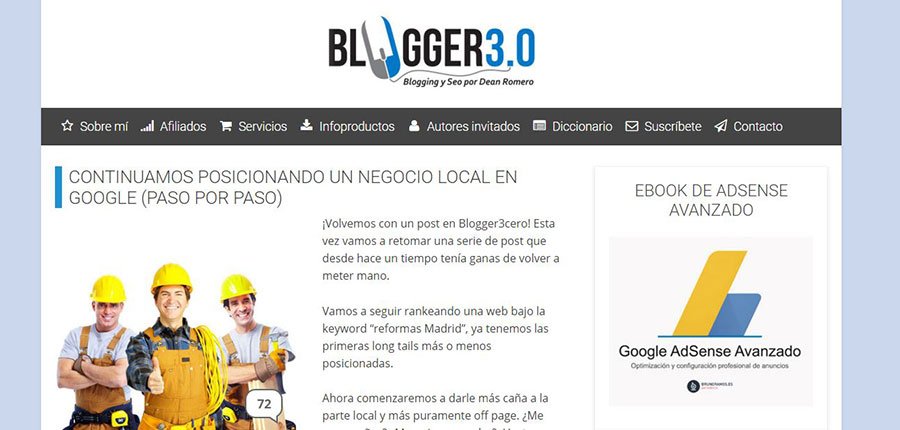
Task: Click the signal bars icon beside Afiliados
Action: [147, 126]
